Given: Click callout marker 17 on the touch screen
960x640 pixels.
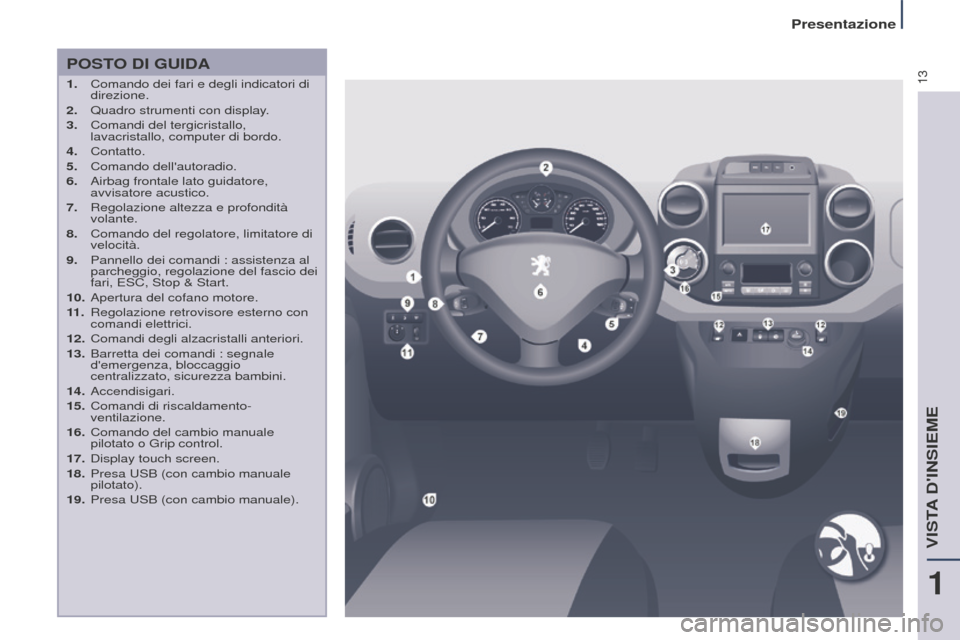Looking at the screenshot, I should coord(765,229).
